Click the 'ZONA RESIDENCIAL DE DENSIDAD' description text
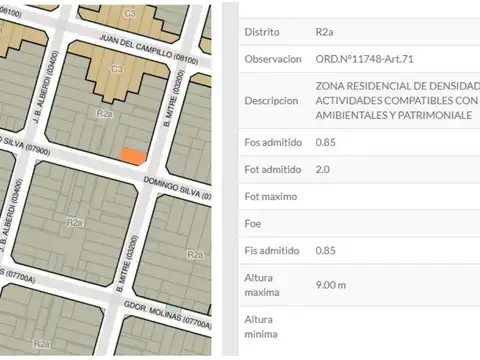Viewport: 480px width, 360px height. 398,86
